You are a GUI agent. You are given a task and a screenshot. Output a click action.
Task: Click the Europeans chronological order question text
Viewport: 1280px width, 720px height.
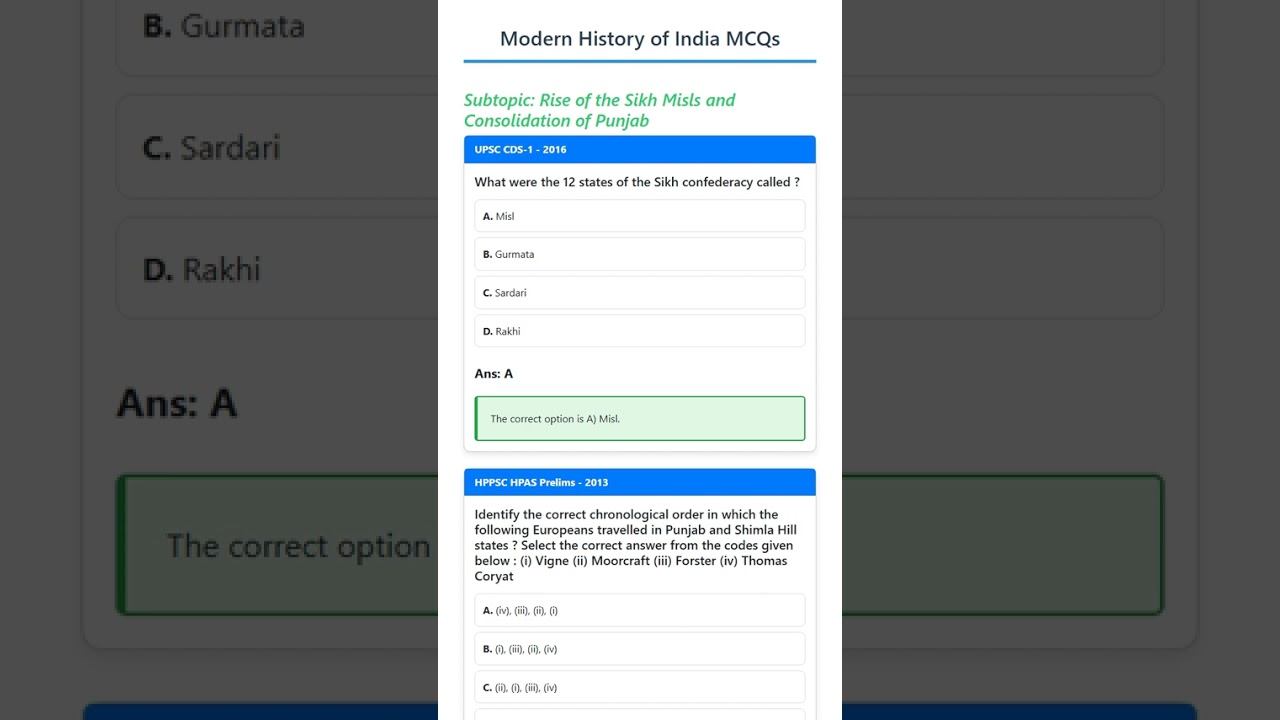[x=636, y=545]
